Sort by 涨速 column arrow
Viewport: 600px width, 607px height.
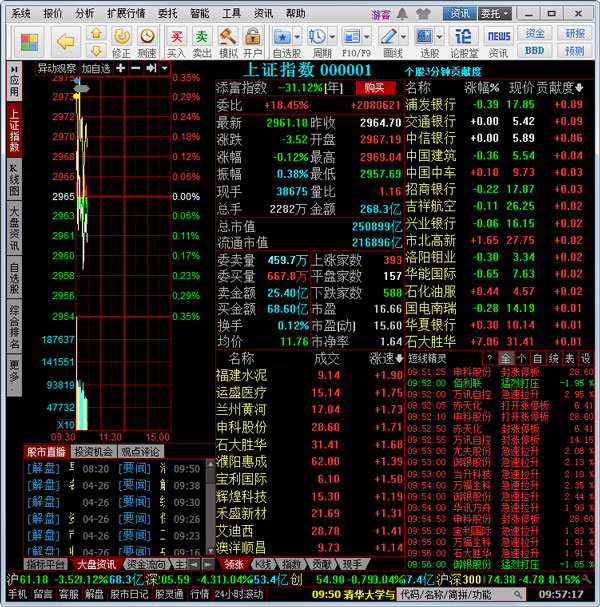(399, 359)
